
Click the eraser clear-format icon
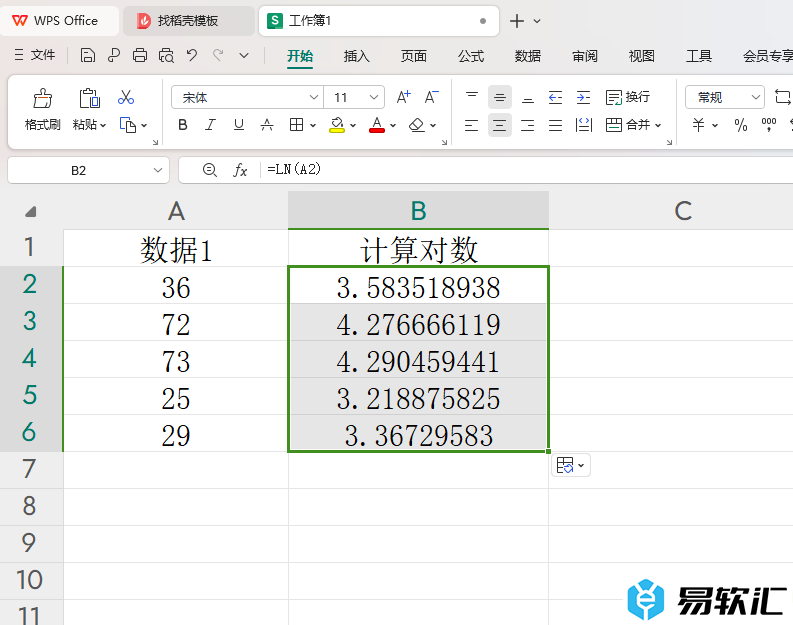[x=417, y=125]
